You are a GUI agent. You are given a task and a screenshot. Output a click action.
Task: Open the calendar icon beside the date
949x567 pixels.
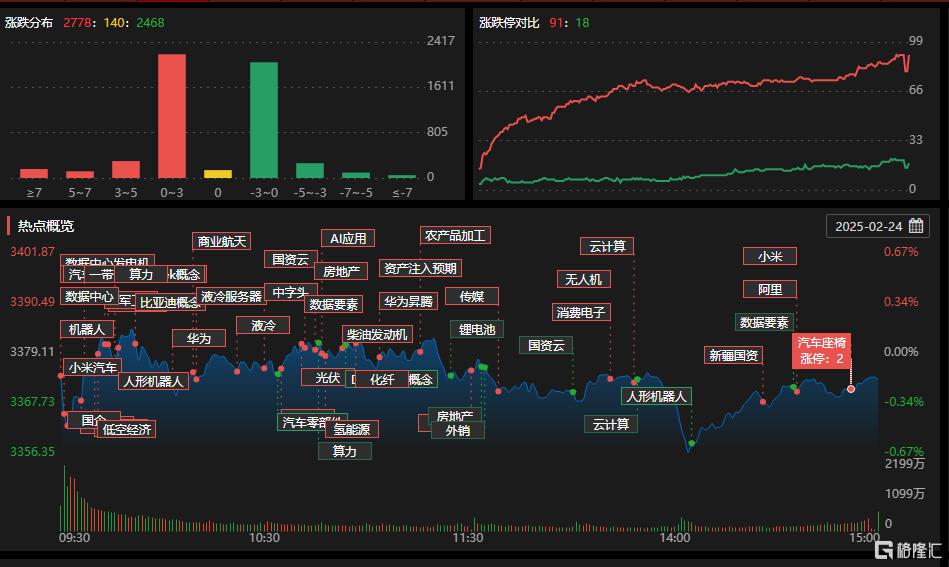click(x=916, y=226)
